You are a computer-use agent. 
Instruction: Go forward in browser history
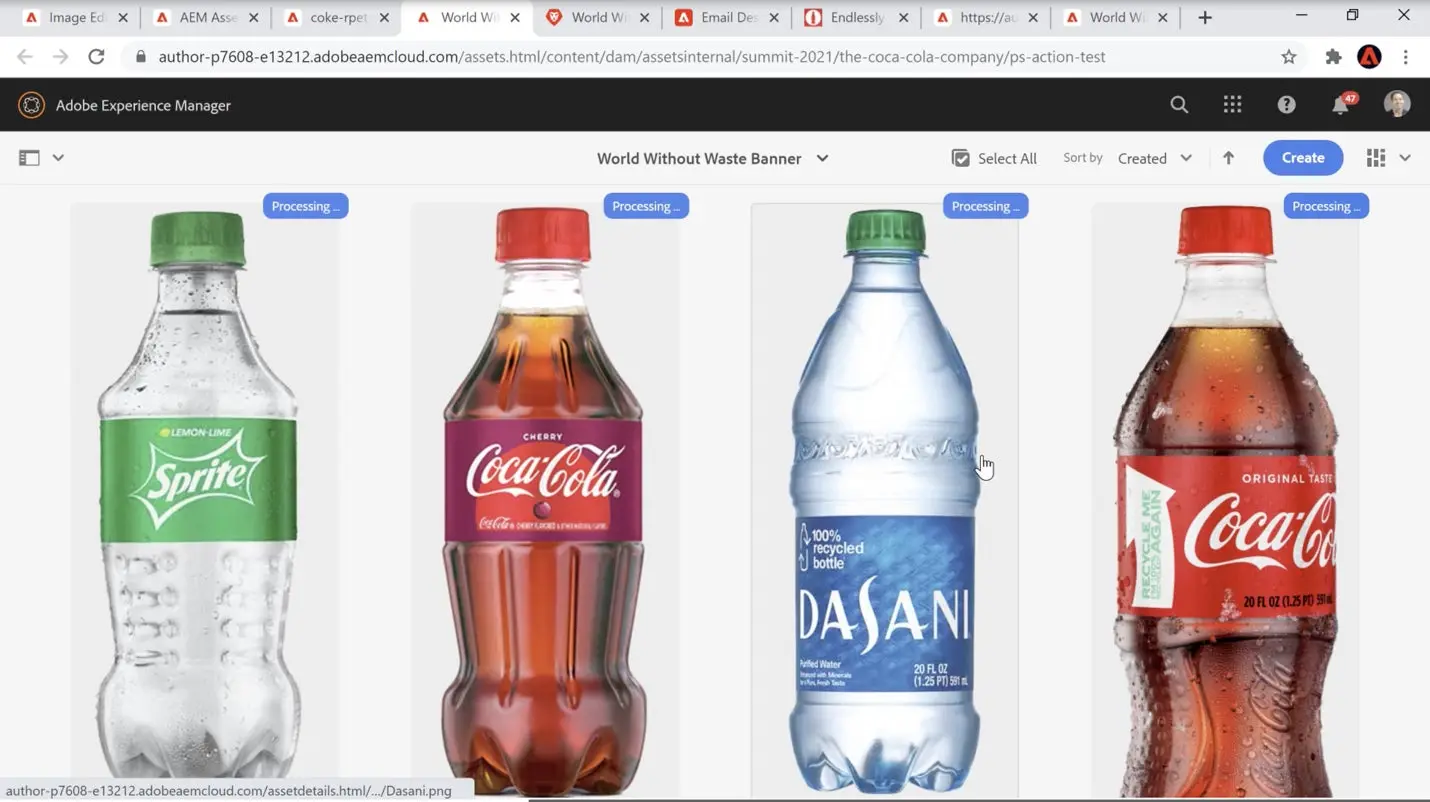point(60,57)
